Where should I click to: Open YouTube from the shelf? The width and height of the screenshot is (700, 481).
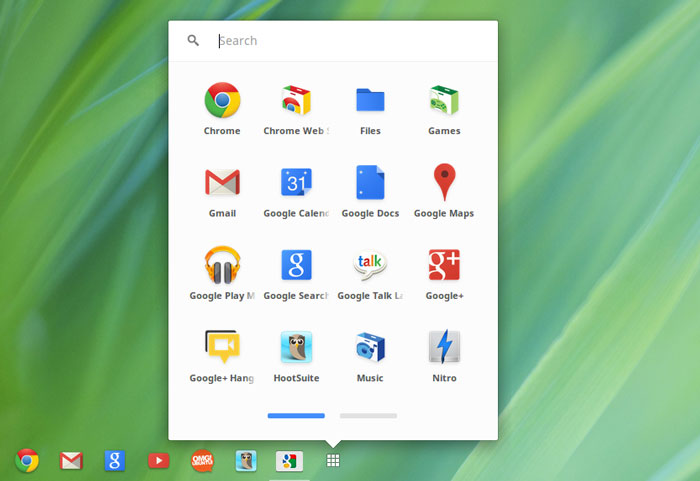[158, 461]
